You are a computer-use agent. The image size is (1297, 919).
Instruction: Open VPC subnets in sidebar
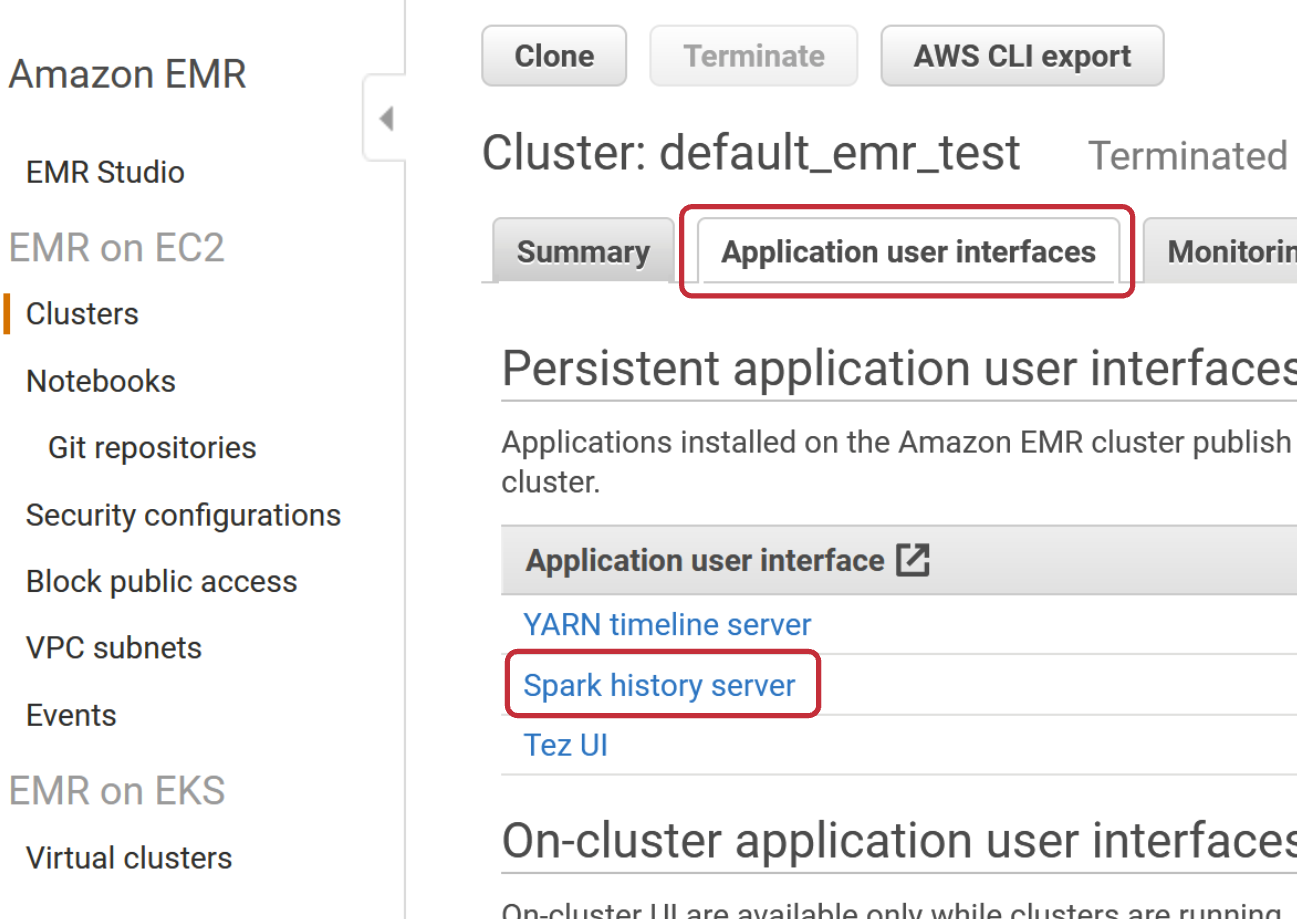click(x=114, y=648)
